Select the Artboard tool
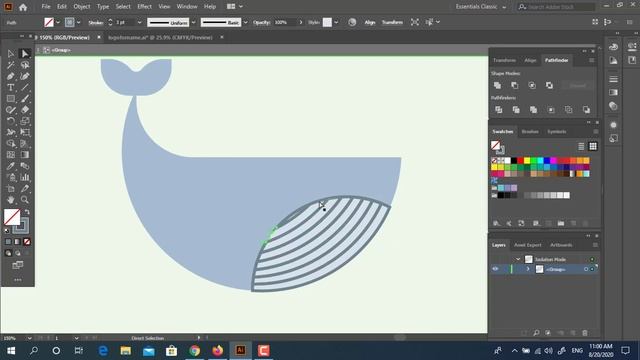The width and height of the screenshot is (640, 360). tap(11, 189)
